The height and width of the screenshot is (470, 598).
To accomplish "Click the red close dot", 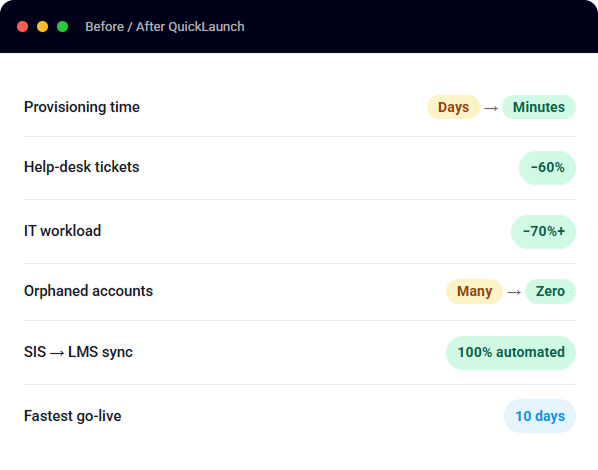I will (23, 27).
